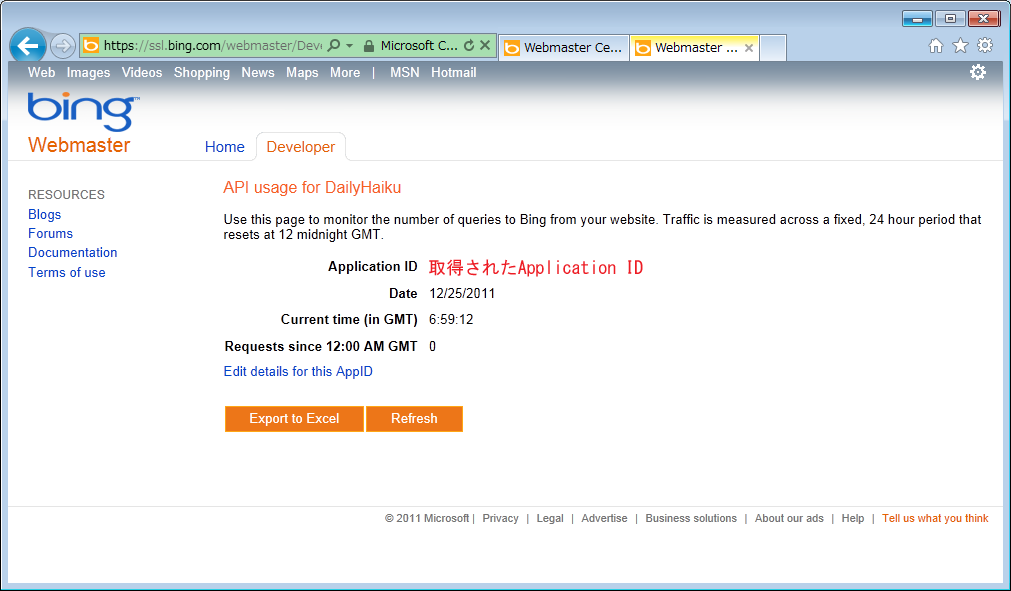
Task: Open the Legal footer link
Action: tap(550, 518)
